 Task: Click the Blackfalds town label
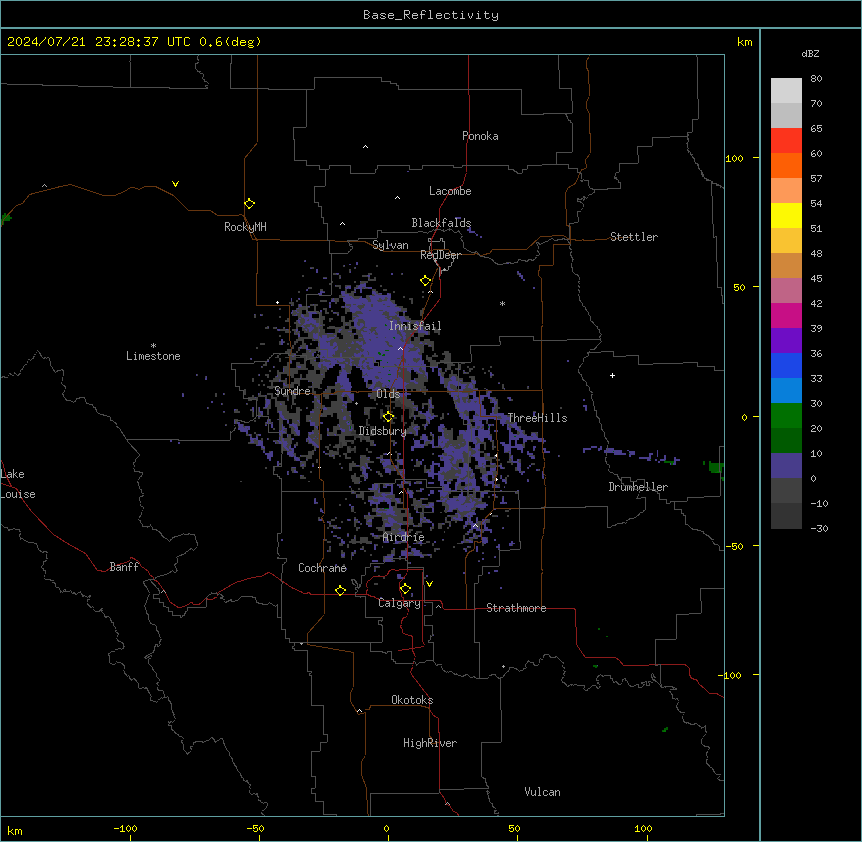pos(441,223)
